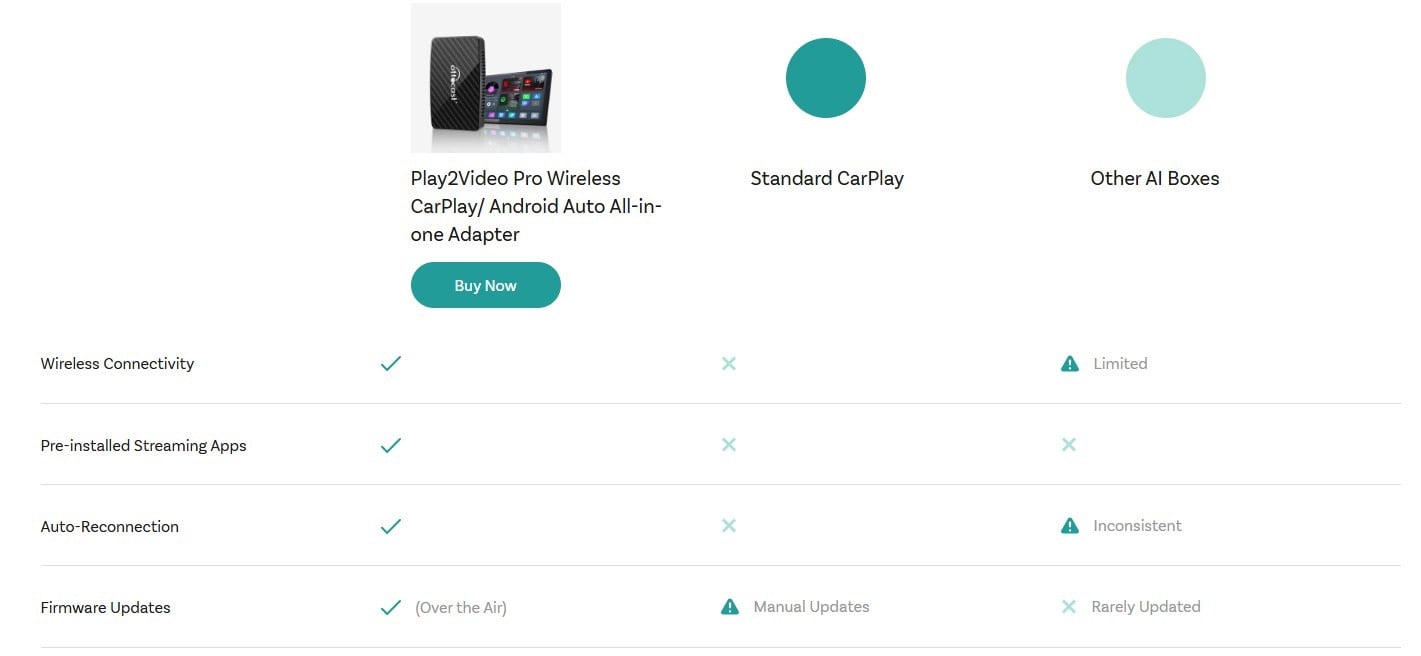Click Play2Video checkmark for Firmware Updates
This screenshot has width=1421, height=656.
pyautogui.click(x=391, y=607)
